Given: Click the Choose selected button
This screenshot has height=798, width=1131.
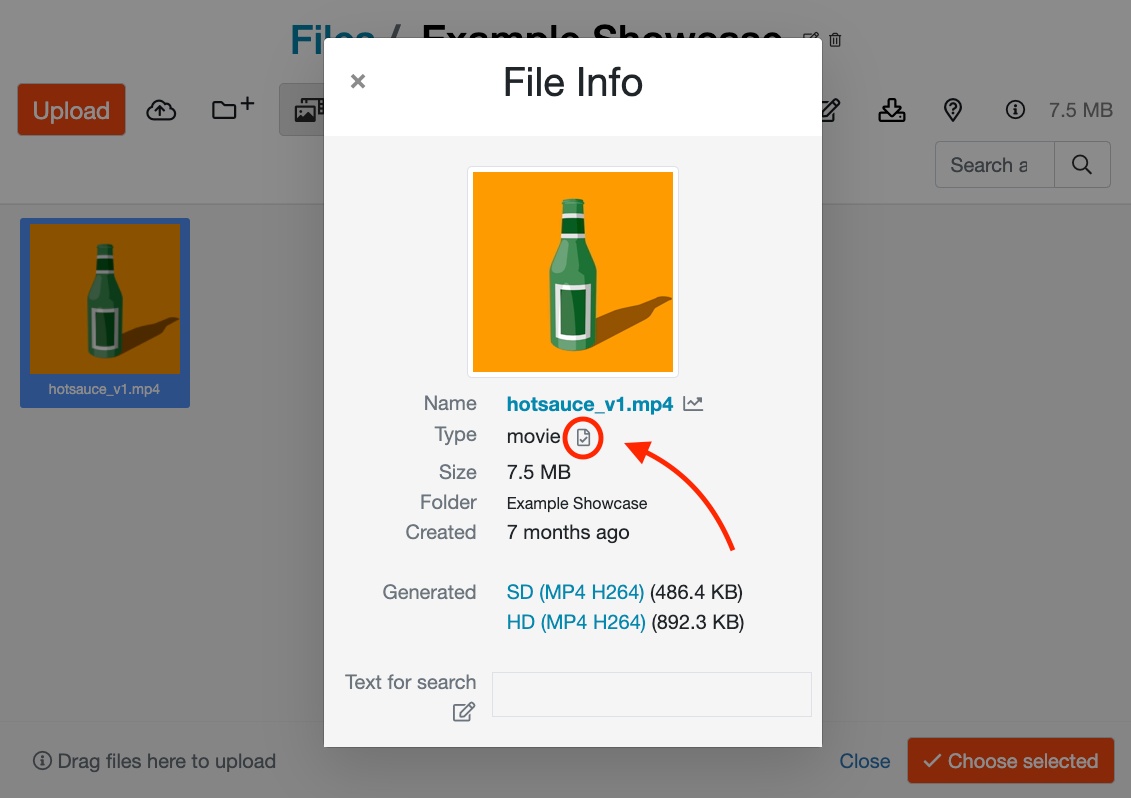Looking at the screenshot, I should coord(1010,761).
